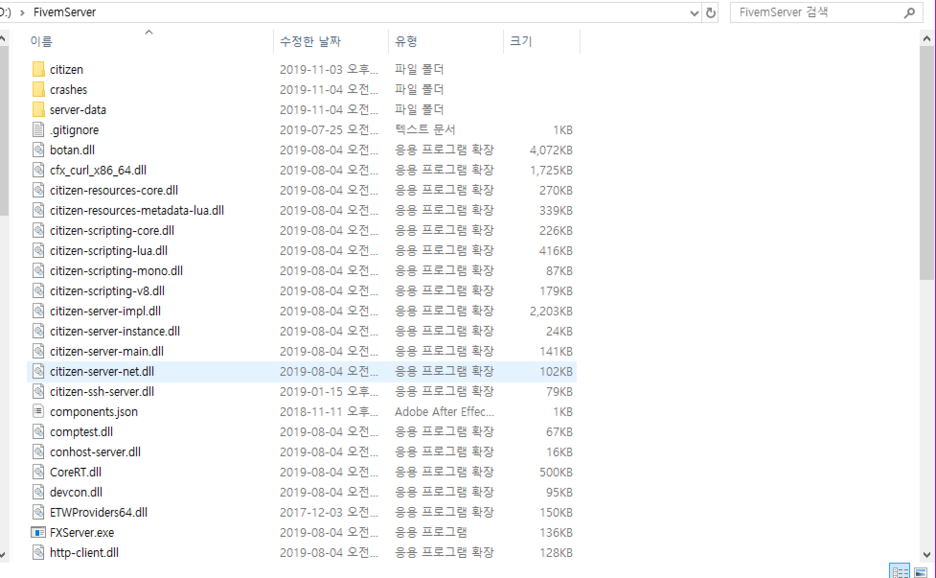This screenshot has width=936, height=578.
Task: Click the file list scroll up arrow
Action: [926, 38]
